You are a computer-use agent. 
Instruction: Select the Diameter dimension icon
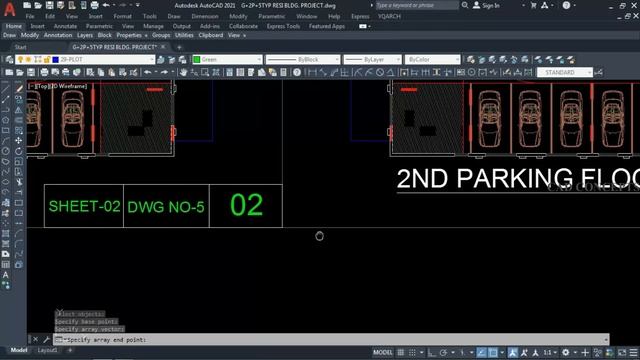pos(380,73)
